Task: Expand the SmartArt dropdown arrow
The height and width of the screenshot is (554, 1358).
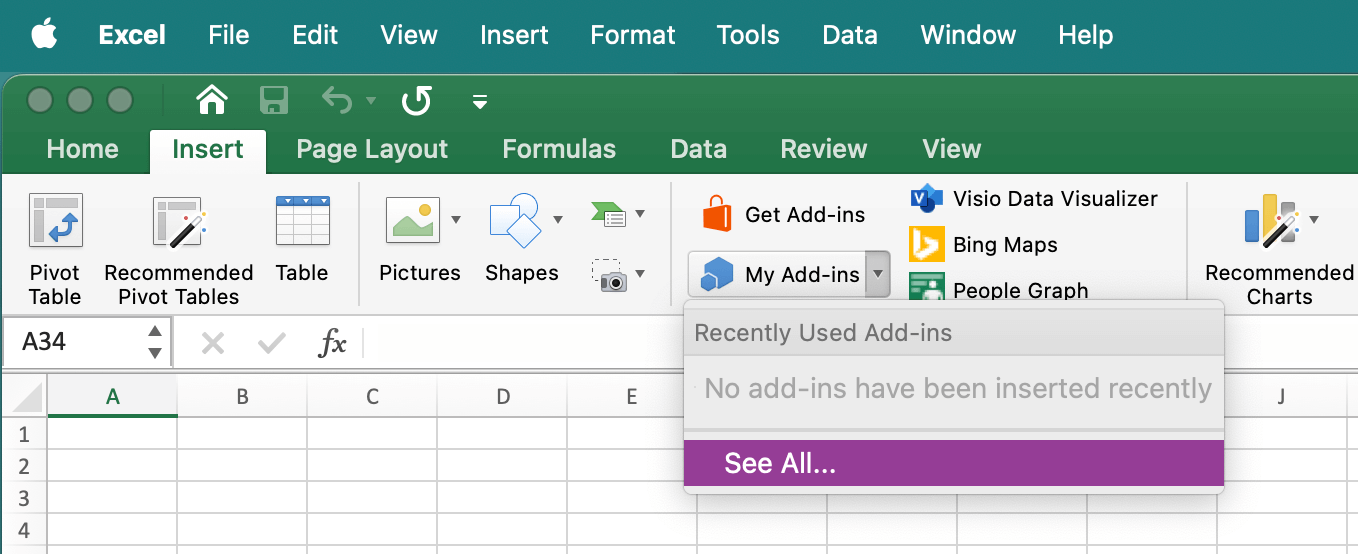Action: 640,214
